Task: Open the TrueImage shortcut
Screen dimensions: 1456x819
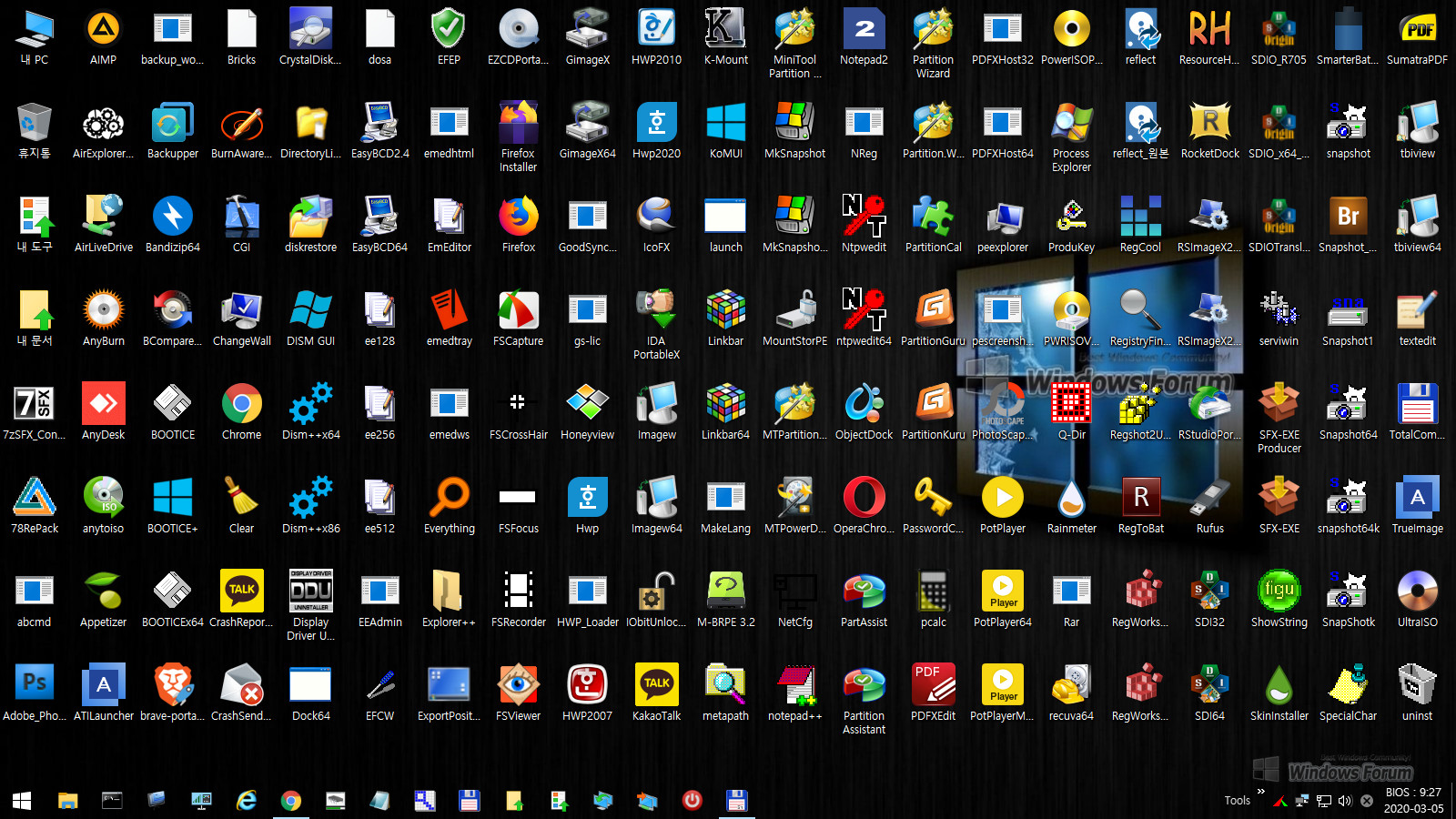Action: [1417, 506]
